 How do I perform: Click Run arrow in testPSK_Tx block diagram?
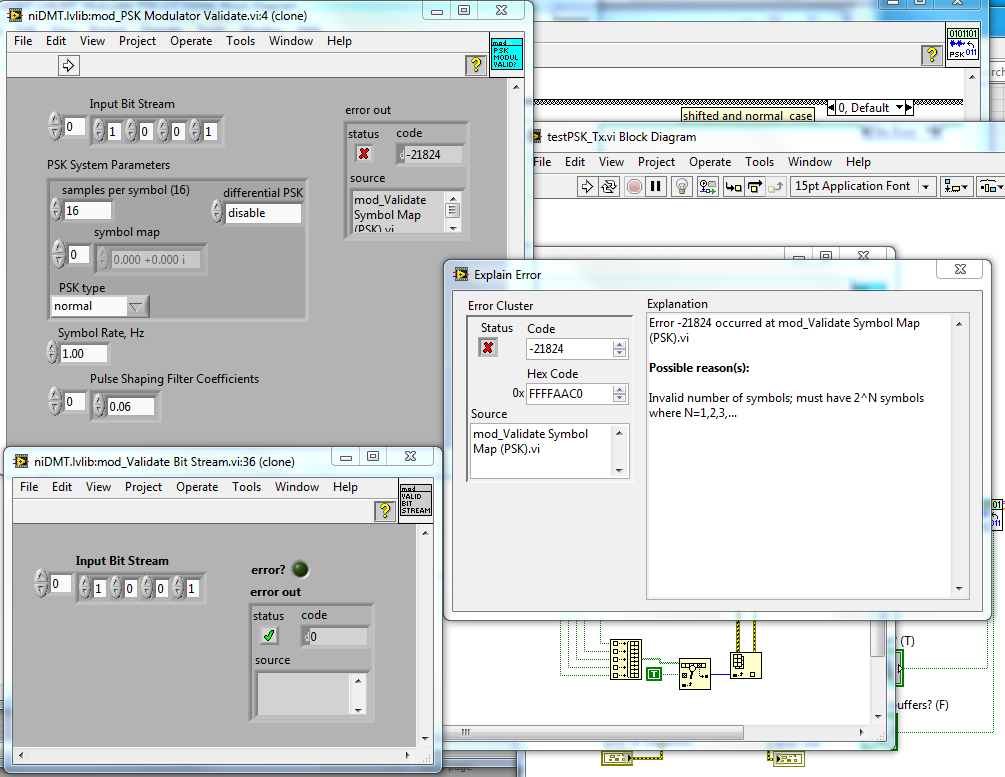pos(587,186)
